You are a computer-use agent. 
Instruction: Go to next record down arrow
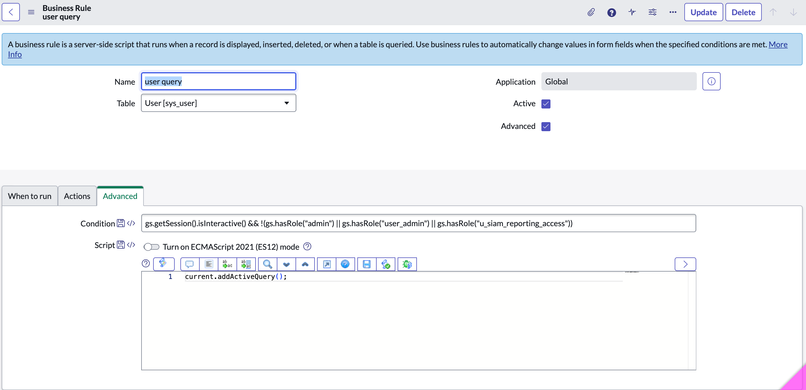coord(793,12)
